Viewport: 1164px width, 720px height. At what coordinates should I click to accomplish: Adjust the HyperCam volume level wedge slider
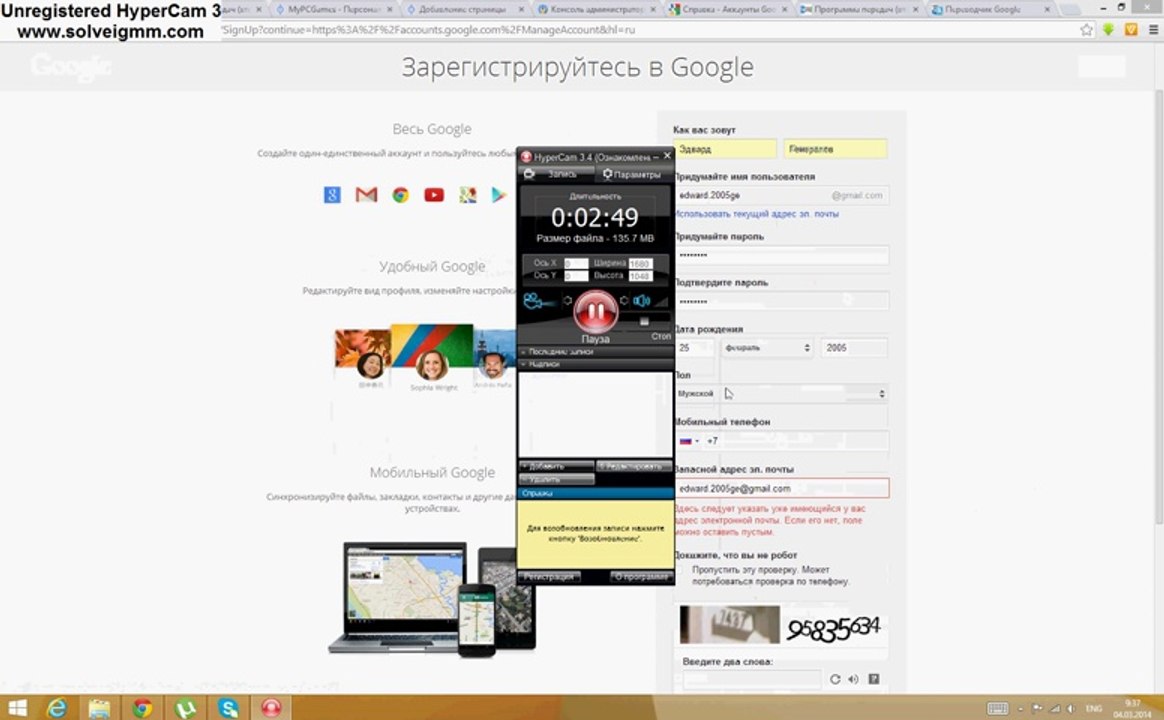click(661, 301)
